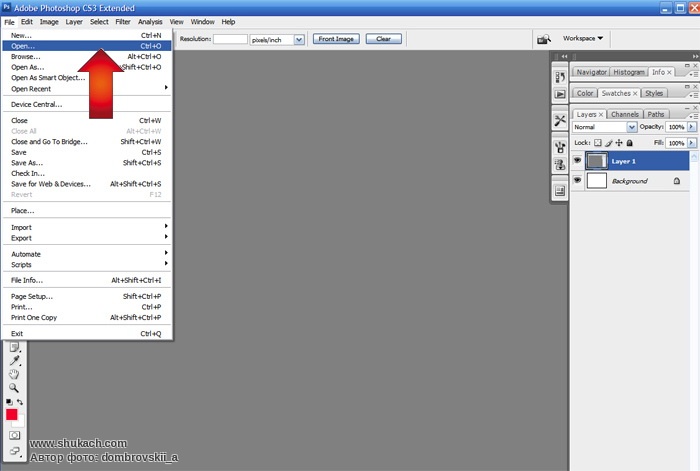The height and width of the screenshot is (471, 700).
Task: Change screen mode icon in toolbox
Action: pos(14,451)
